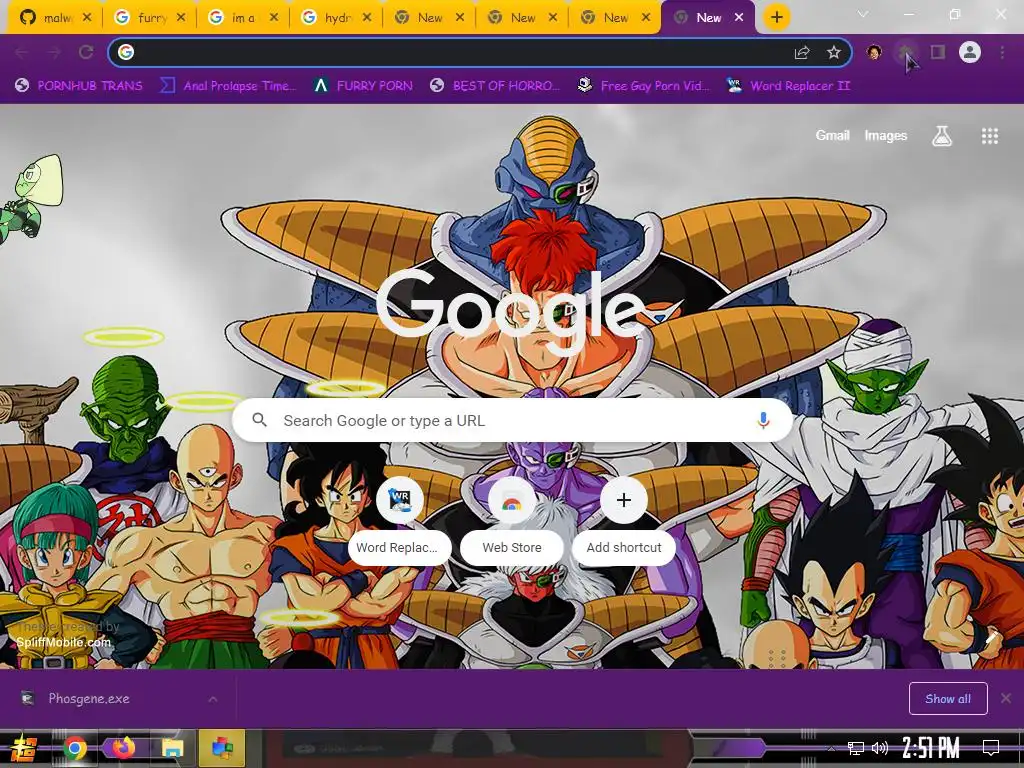Click the Windows Start button

tap(23, 748)
